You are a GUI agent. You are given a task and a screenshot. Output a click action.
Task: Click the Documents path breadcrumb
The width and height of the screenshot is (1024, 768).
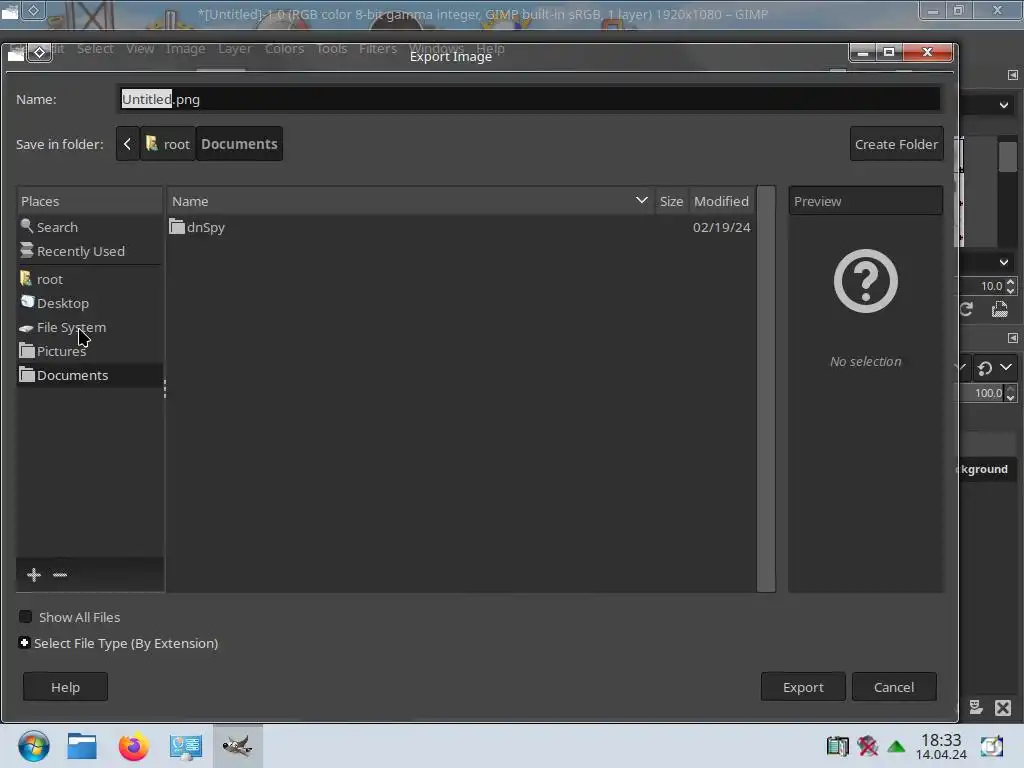point(239,144)
